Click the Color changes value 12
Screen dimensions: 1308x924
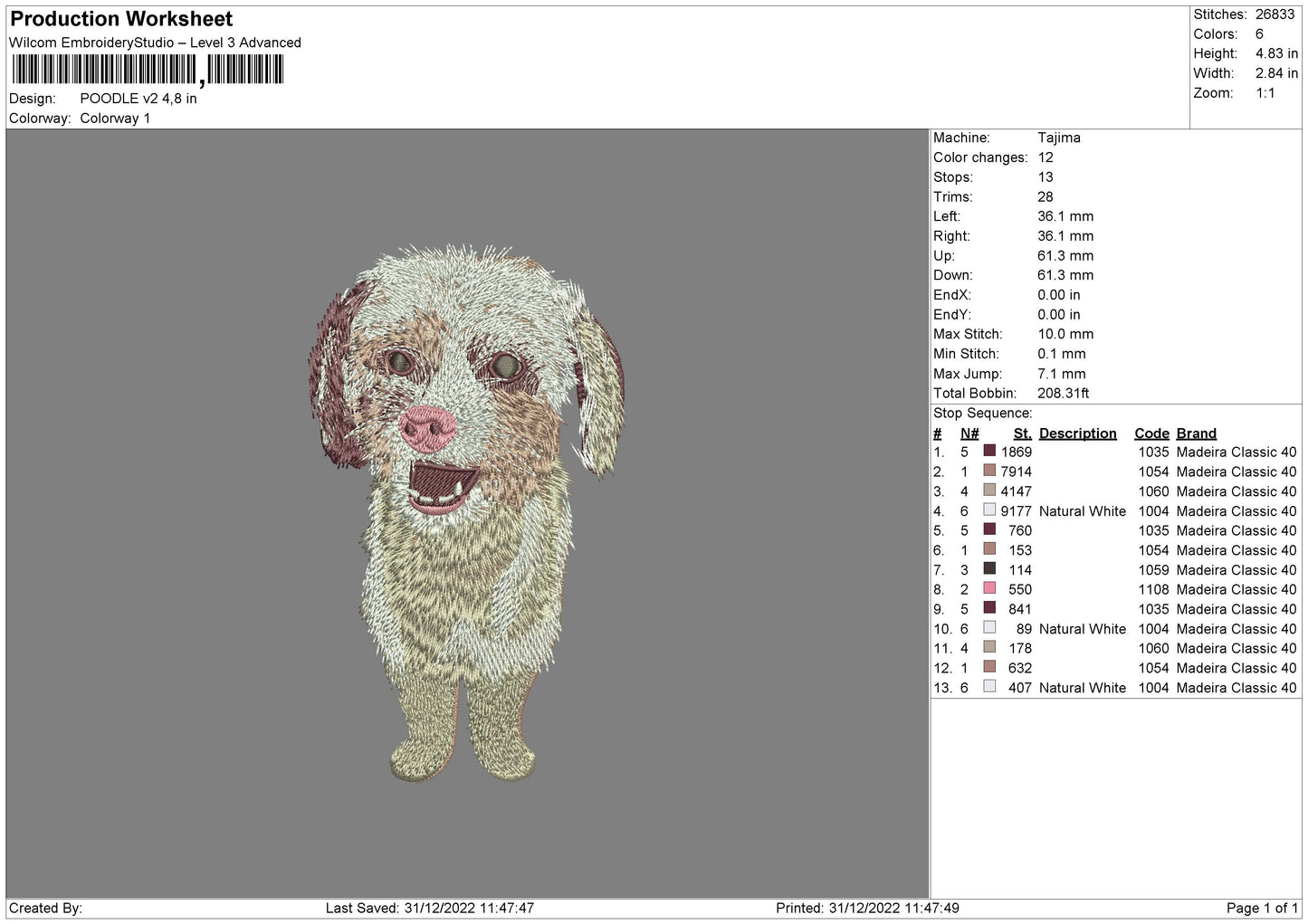(x=1045, y=157)
